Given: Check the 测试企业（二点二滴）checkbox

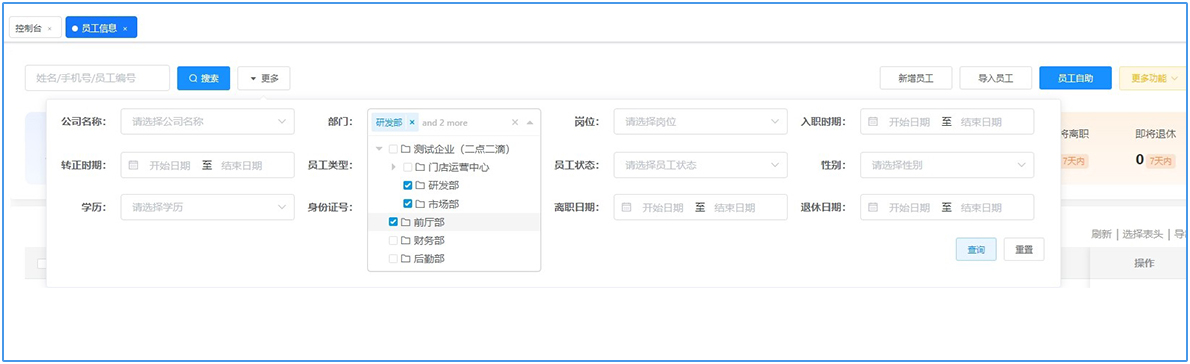Looking at the screenshot, I should [x=393, y=149].
